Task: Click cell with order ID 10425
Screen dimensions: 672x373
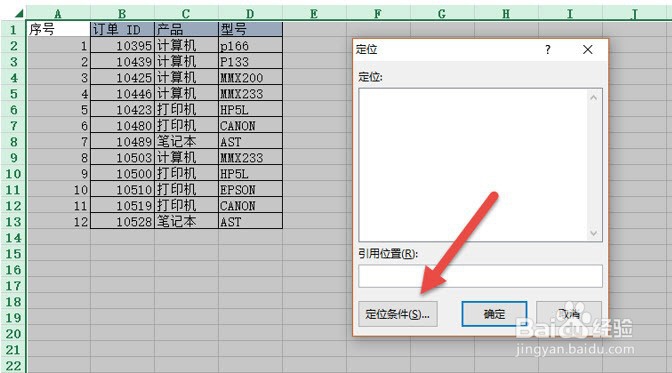Action: pyautogui.click(x=122, y=78)
